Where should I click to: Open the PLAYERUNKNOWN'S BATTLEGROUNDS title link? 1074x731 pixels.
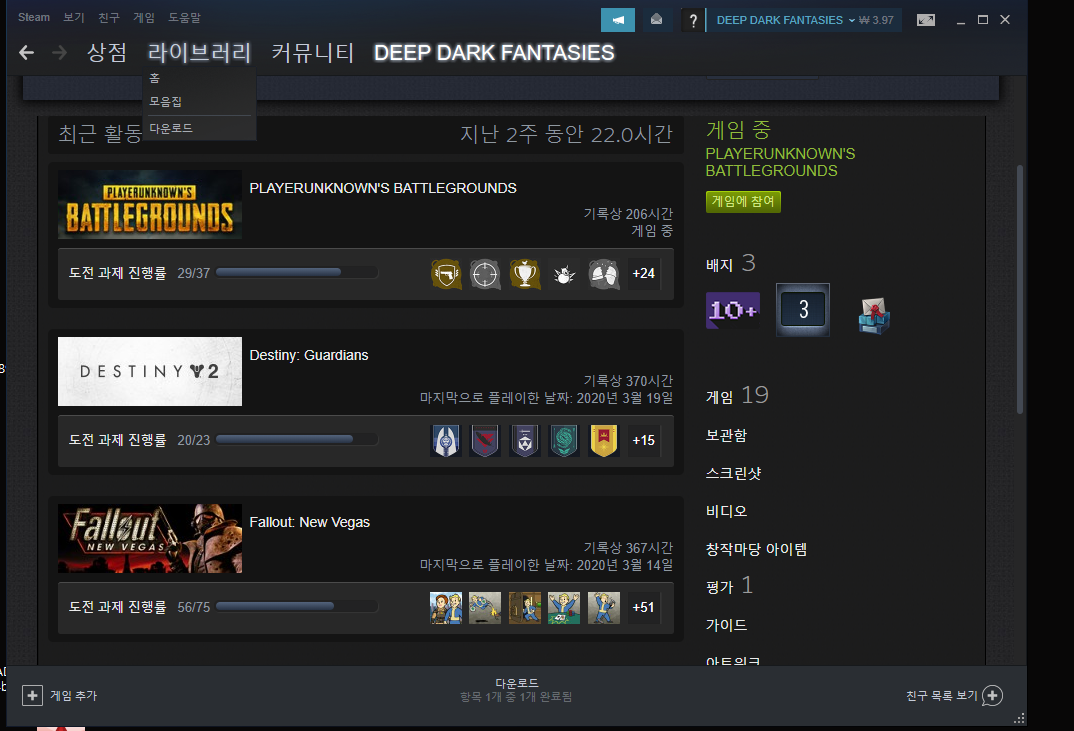(x=383, y=188)
